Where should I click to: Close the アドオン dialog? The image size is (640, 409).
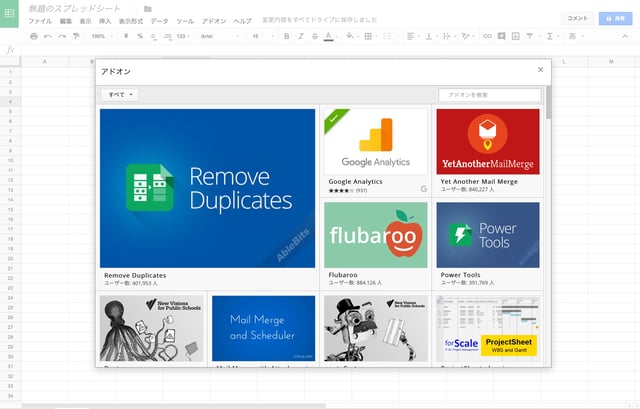[540, 70]
